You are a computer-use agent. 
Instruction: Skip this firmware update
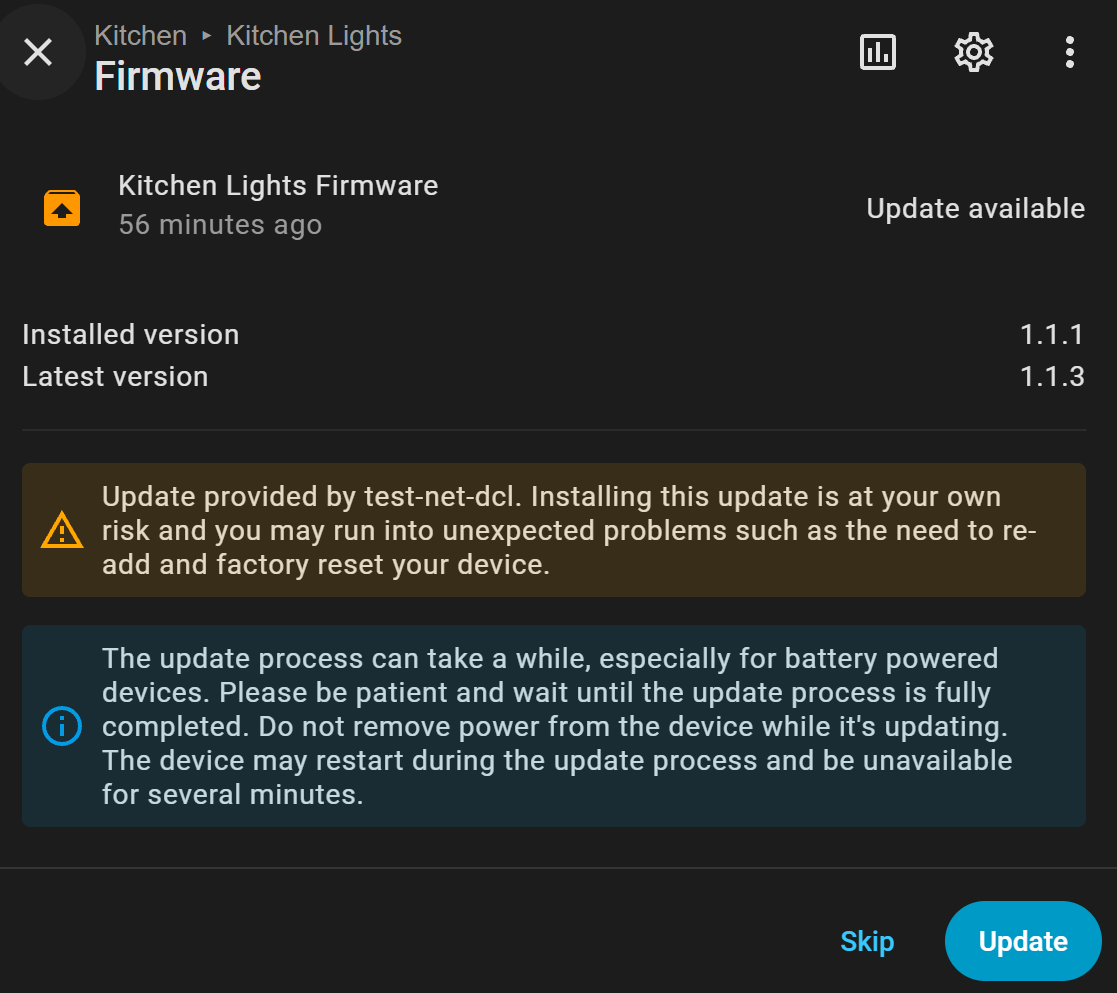[x=867, y=941]
